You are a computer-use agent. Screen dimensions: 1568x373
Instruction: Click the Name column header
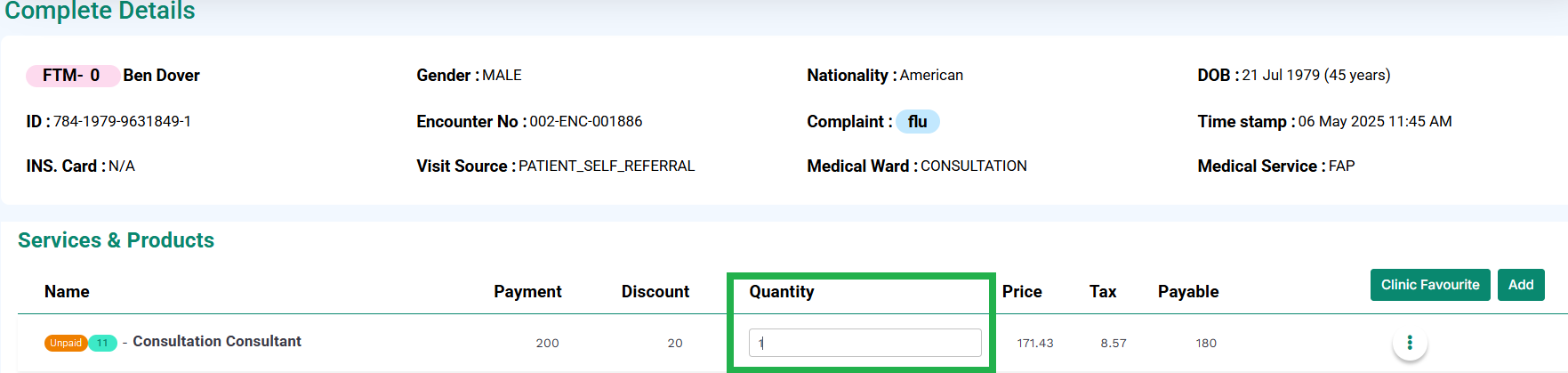(67, 291)
